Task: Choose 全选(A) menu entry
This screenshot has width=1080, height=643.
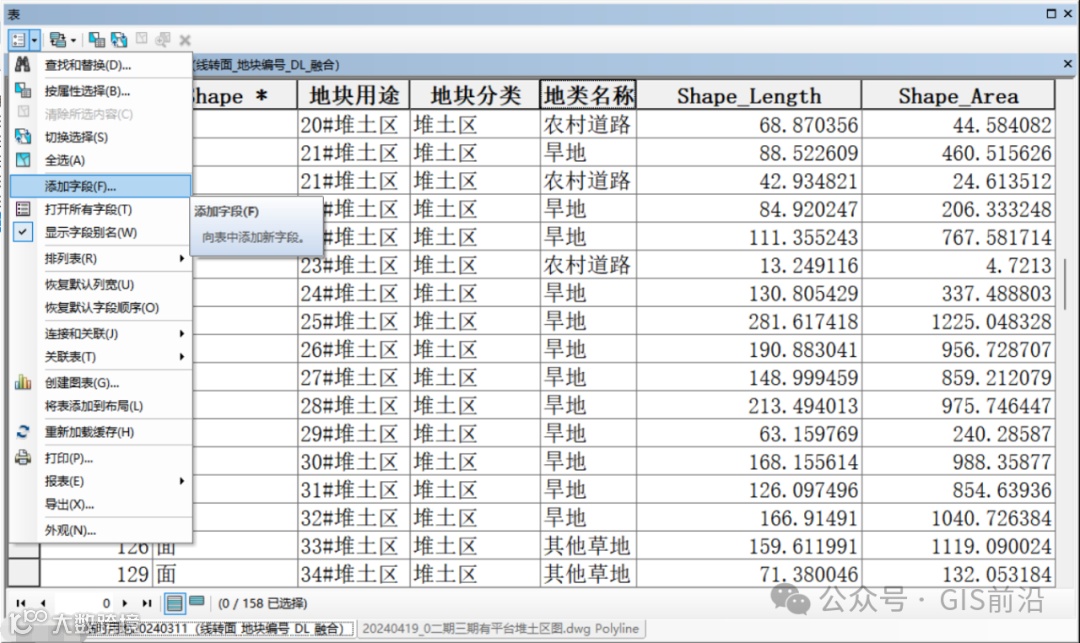Action: pos(101,160)
